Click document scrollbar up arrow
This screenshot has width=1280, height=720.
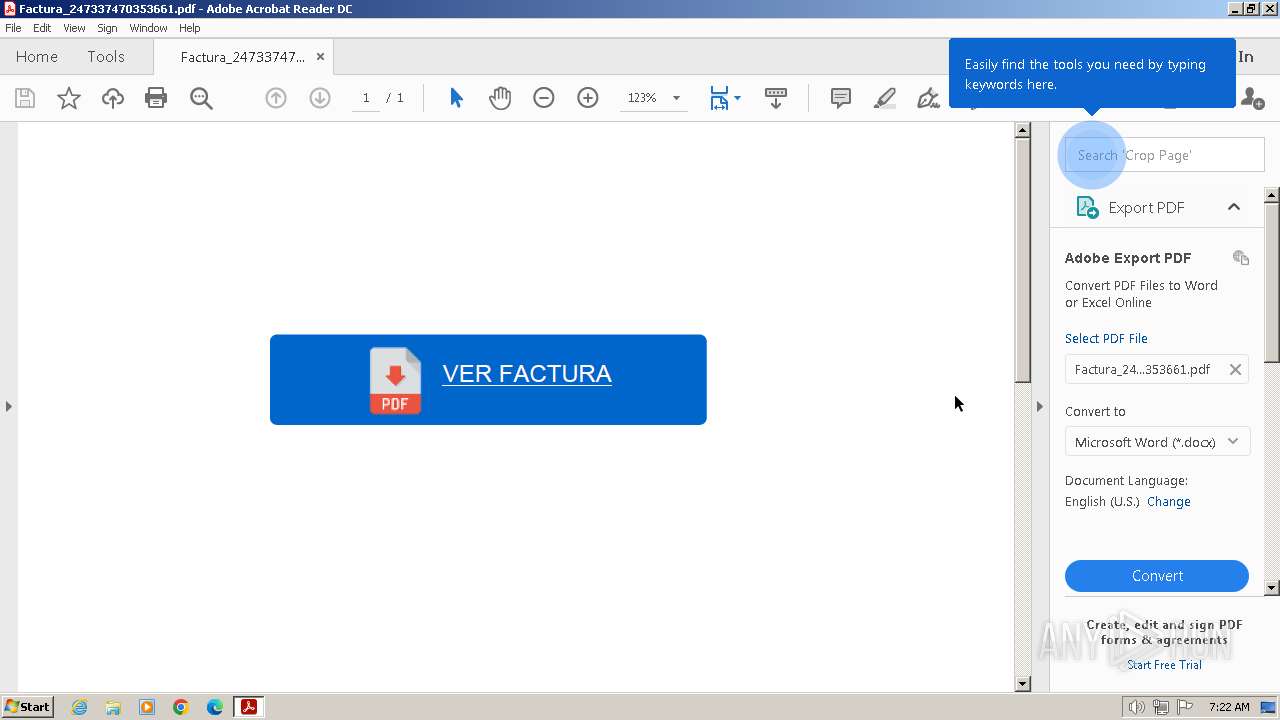coord(1022,130)
